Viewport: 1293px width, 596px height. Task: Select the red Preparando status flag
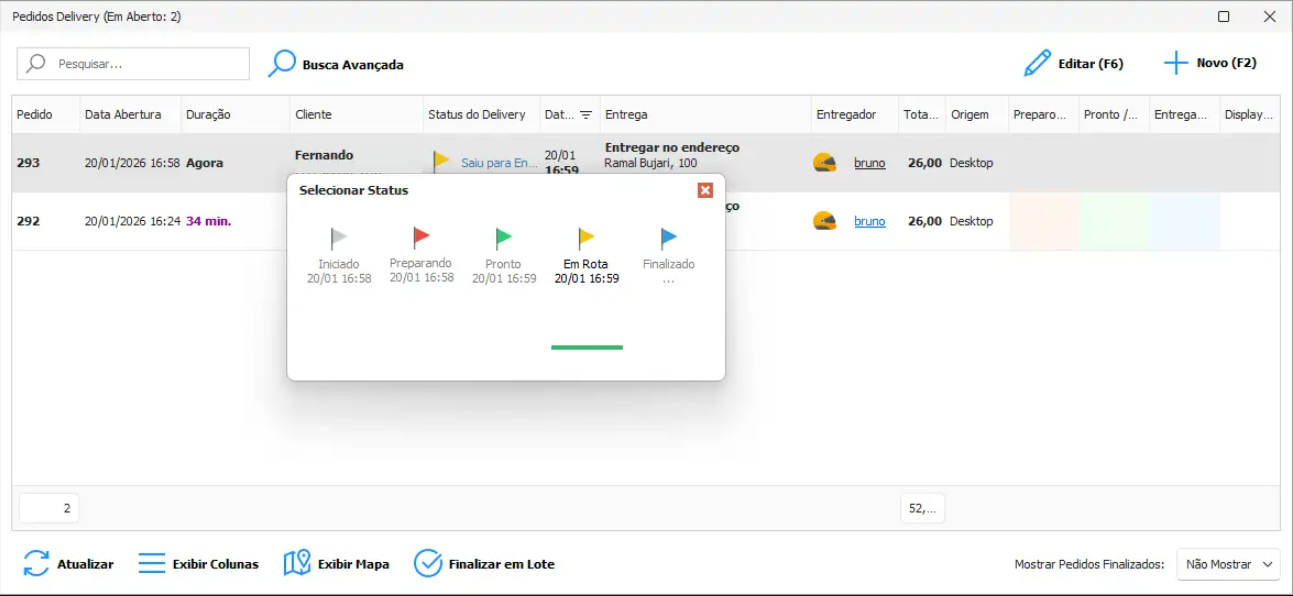(x=421, y=238)
